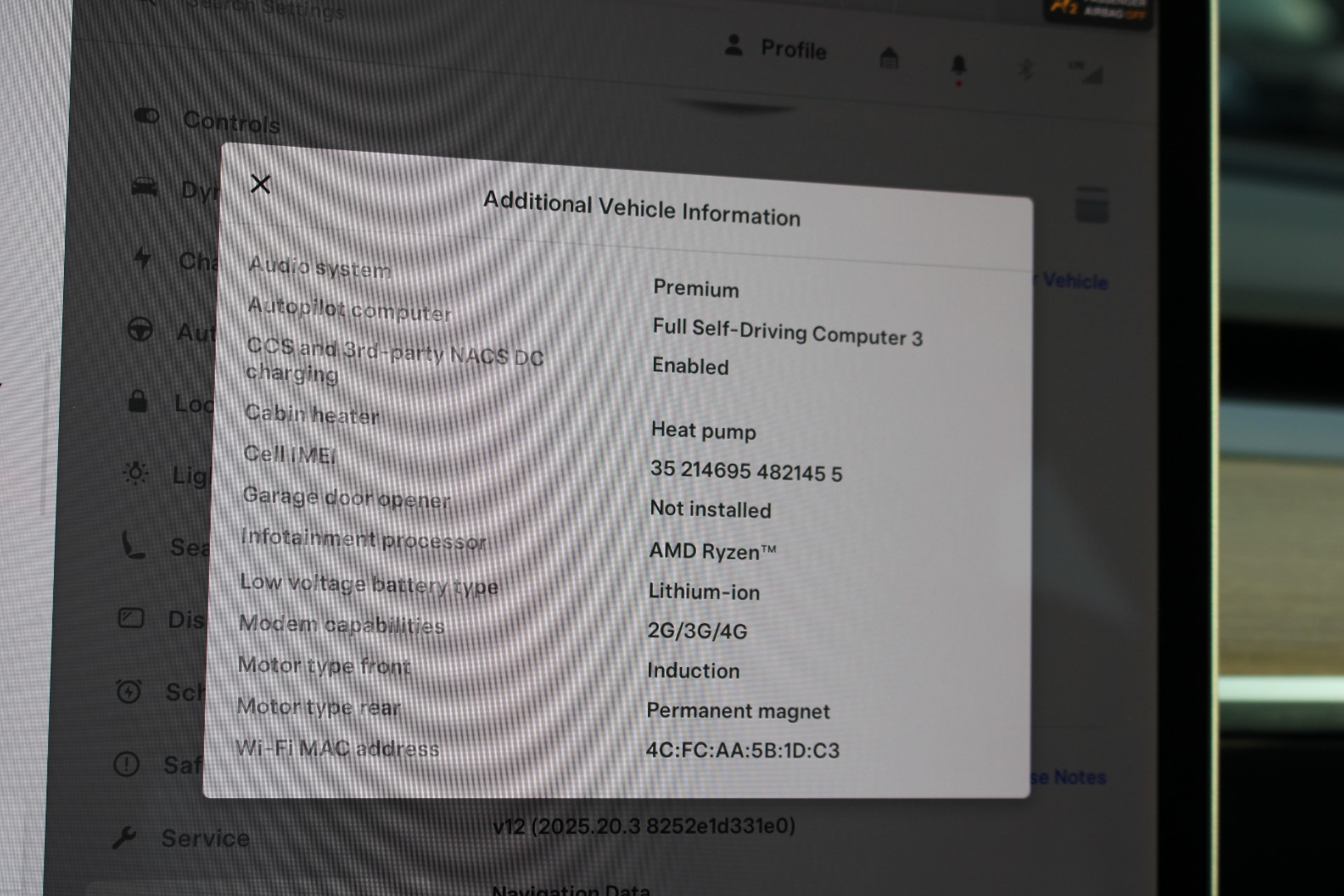
Task: Open the Controls menu toggle icon
Action: 147,116
